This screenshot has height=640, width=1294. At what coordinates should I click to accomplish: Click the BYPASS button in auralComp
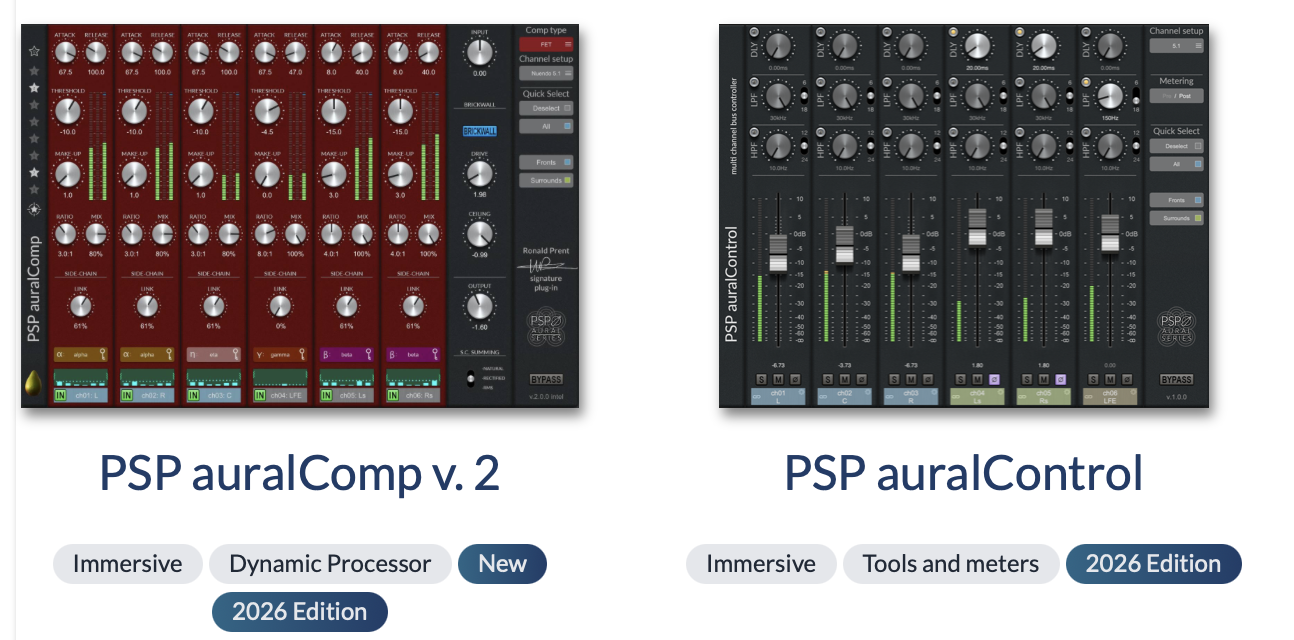[x=546, y=379]
